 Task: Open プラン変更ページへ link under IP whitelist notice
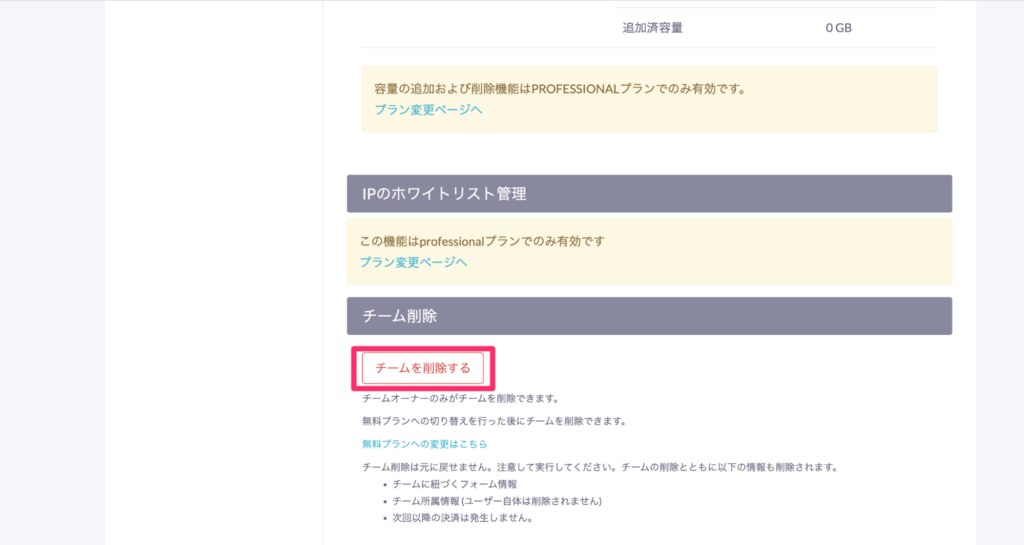(413, 262)
